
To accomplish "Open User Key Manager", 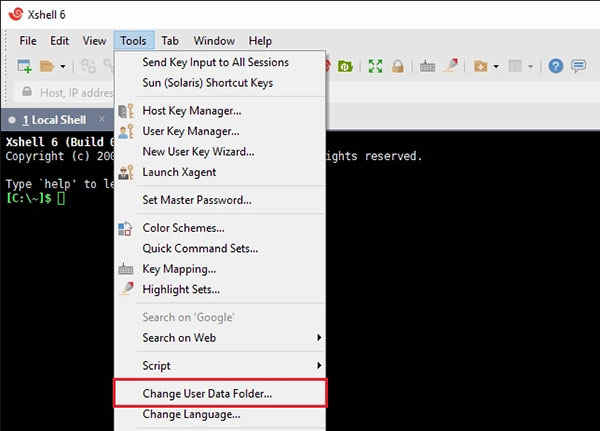I will pyautogui.click(x=220, y=131).
